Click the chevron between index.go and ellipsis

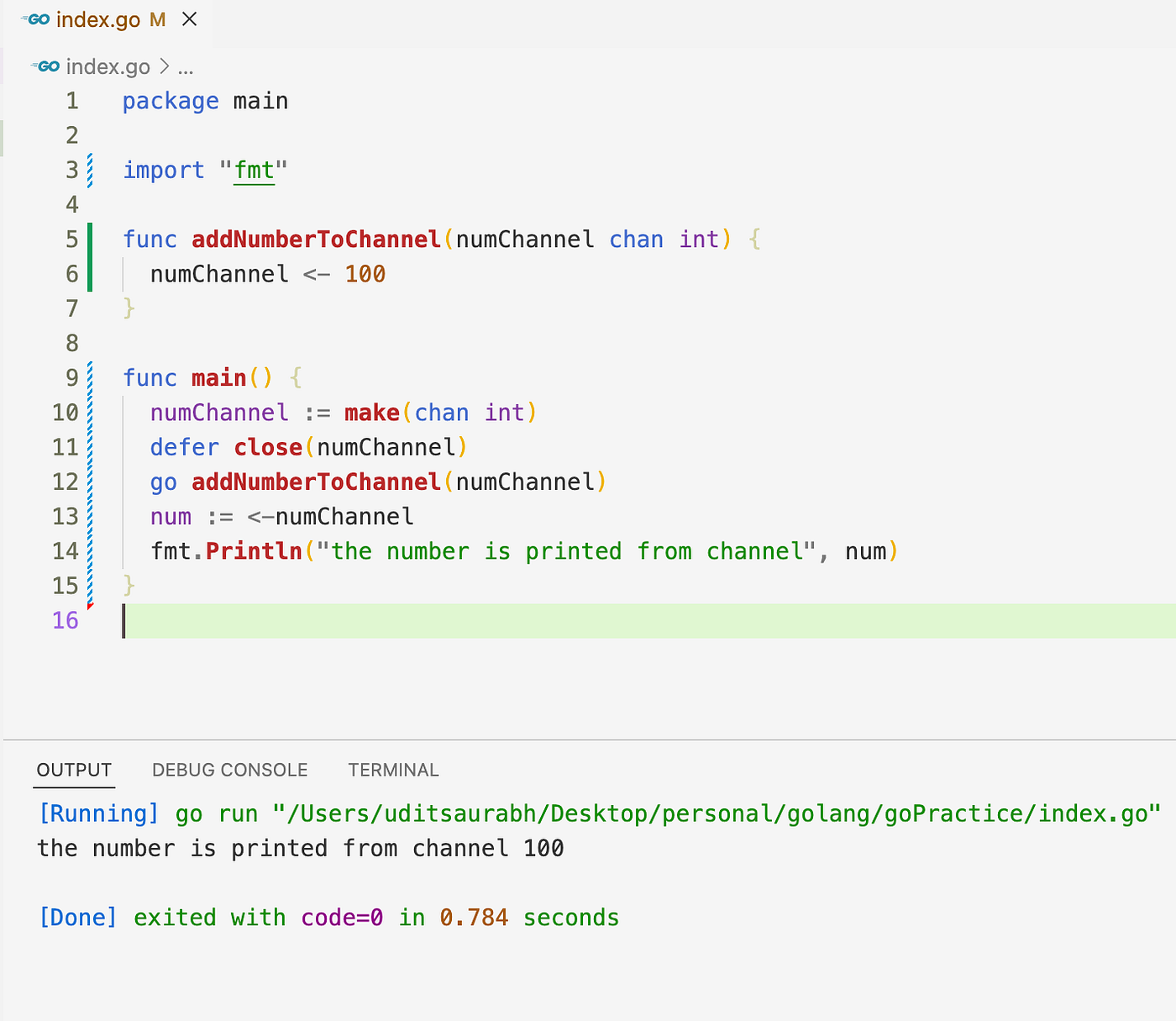(x=165, y=66)
